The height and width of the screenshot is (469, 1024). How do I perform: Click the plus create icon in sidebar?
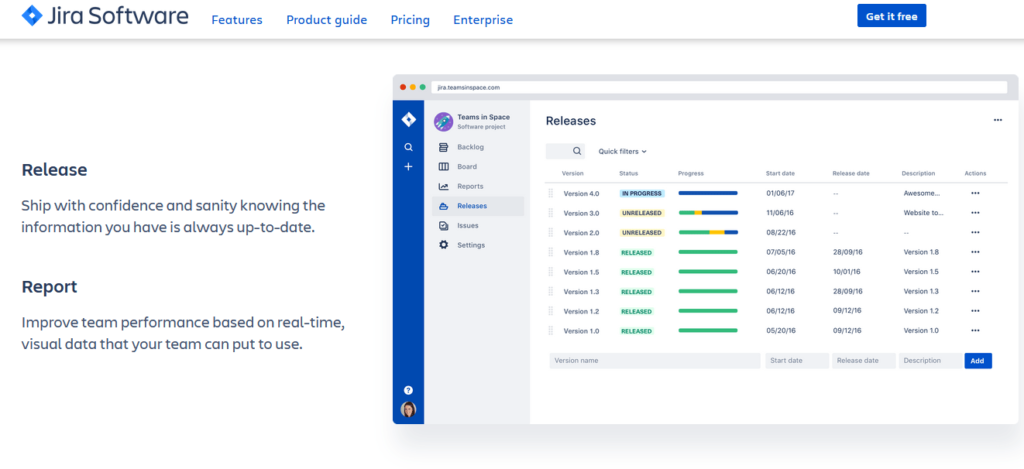point(408,167)
